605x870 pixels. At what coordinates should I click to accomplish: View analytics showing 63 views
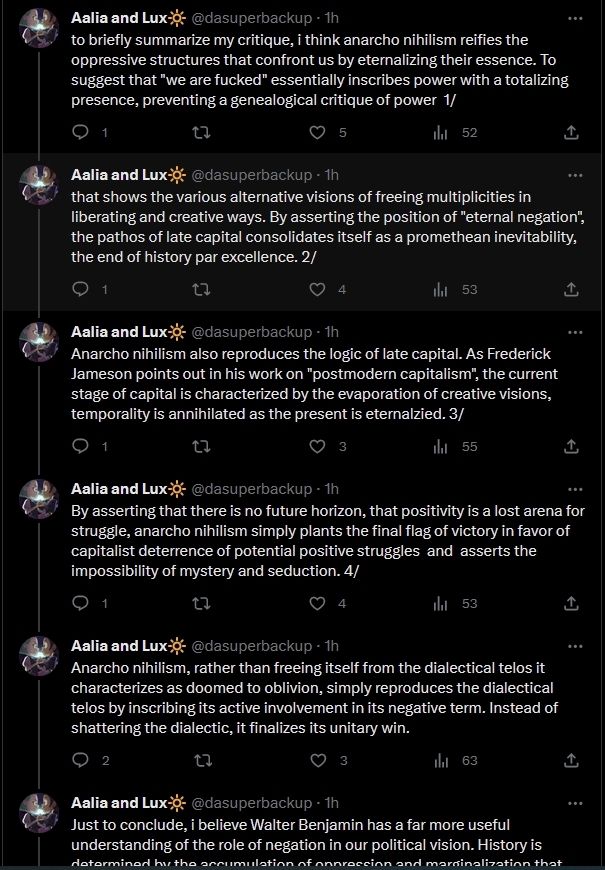tap(440, 760)
